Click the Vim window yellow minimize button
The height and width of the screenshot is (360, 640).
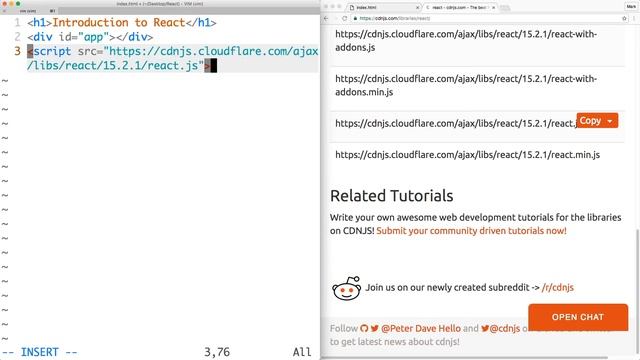pos(11,3)
